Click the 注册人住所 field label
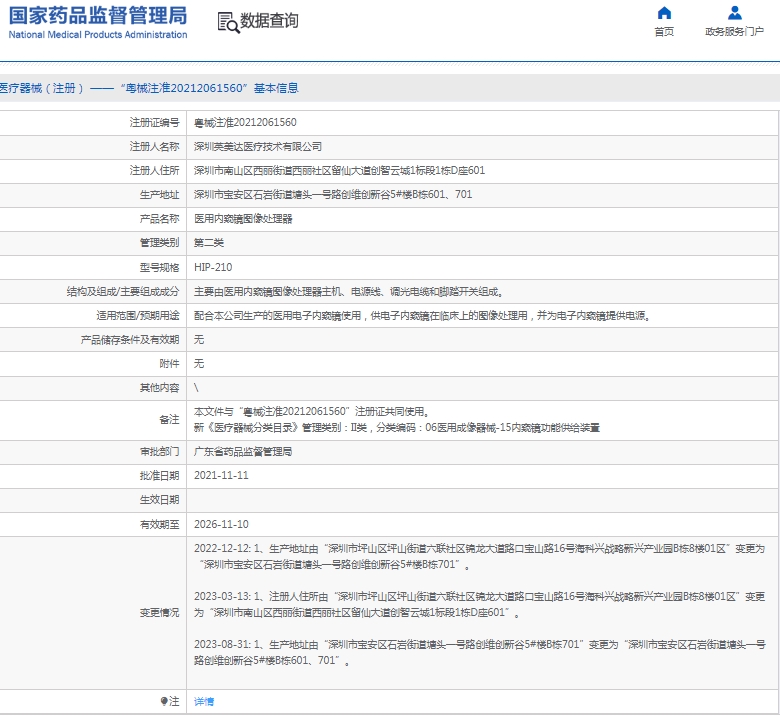 click(x=154, y=171)
